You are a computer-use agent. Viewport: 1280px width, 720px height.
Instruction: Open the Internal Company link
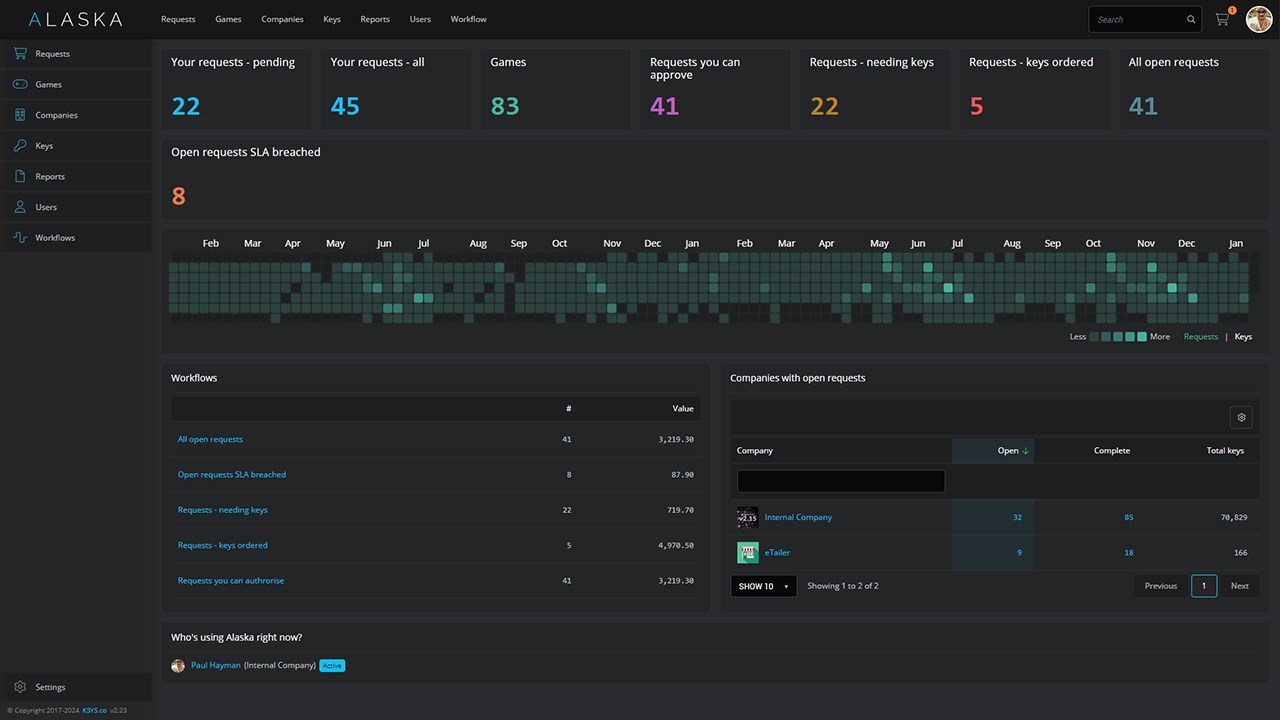(x=798, y=518)
